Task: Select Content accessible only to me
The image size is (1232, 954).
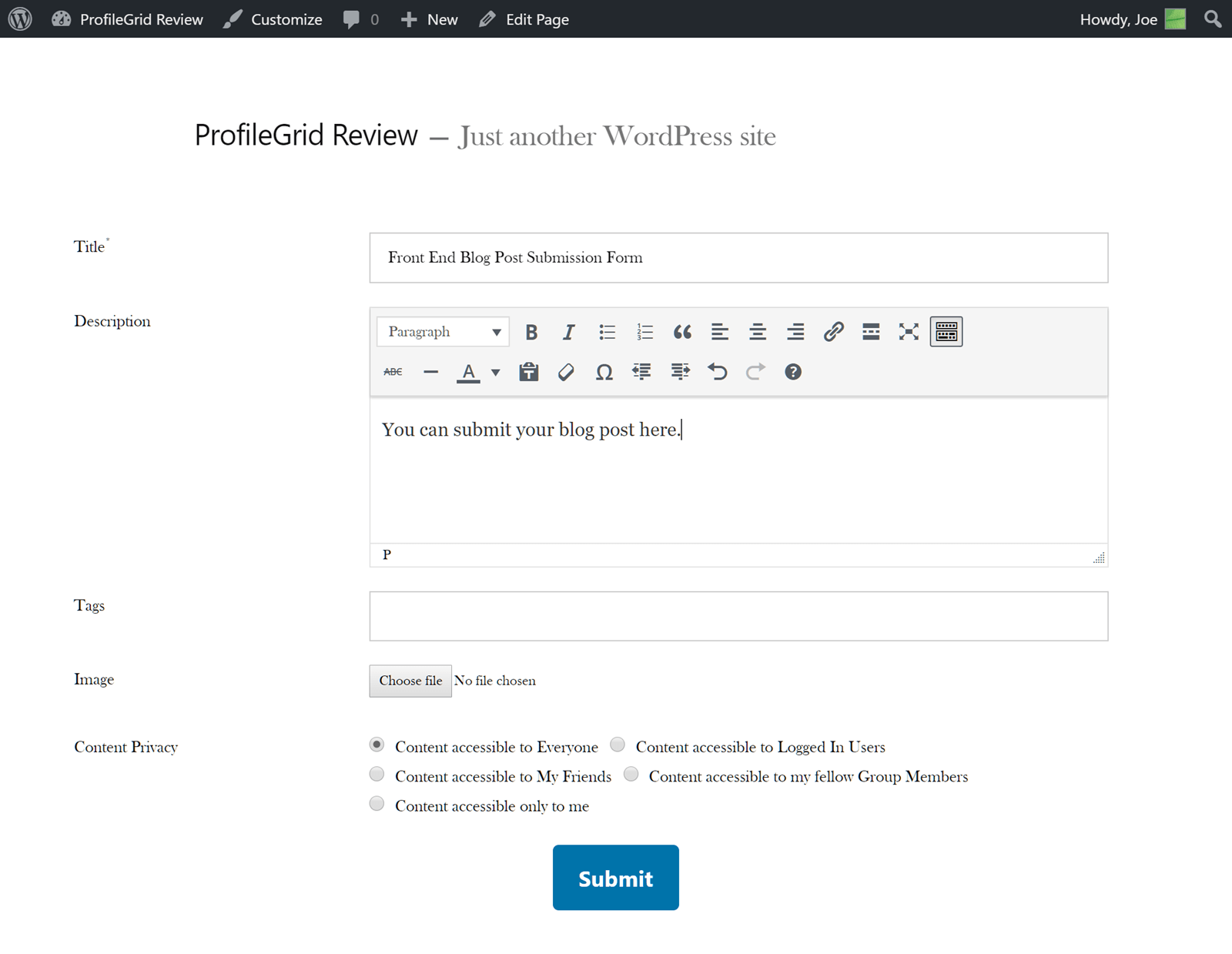Action: click(377, 804)
